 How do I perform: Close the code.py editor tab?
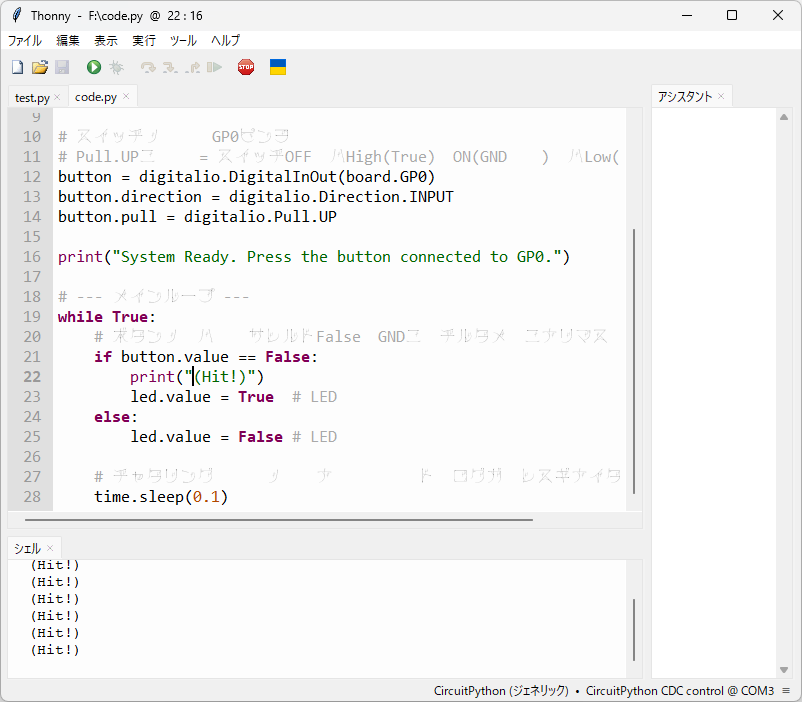coord(126,97)
